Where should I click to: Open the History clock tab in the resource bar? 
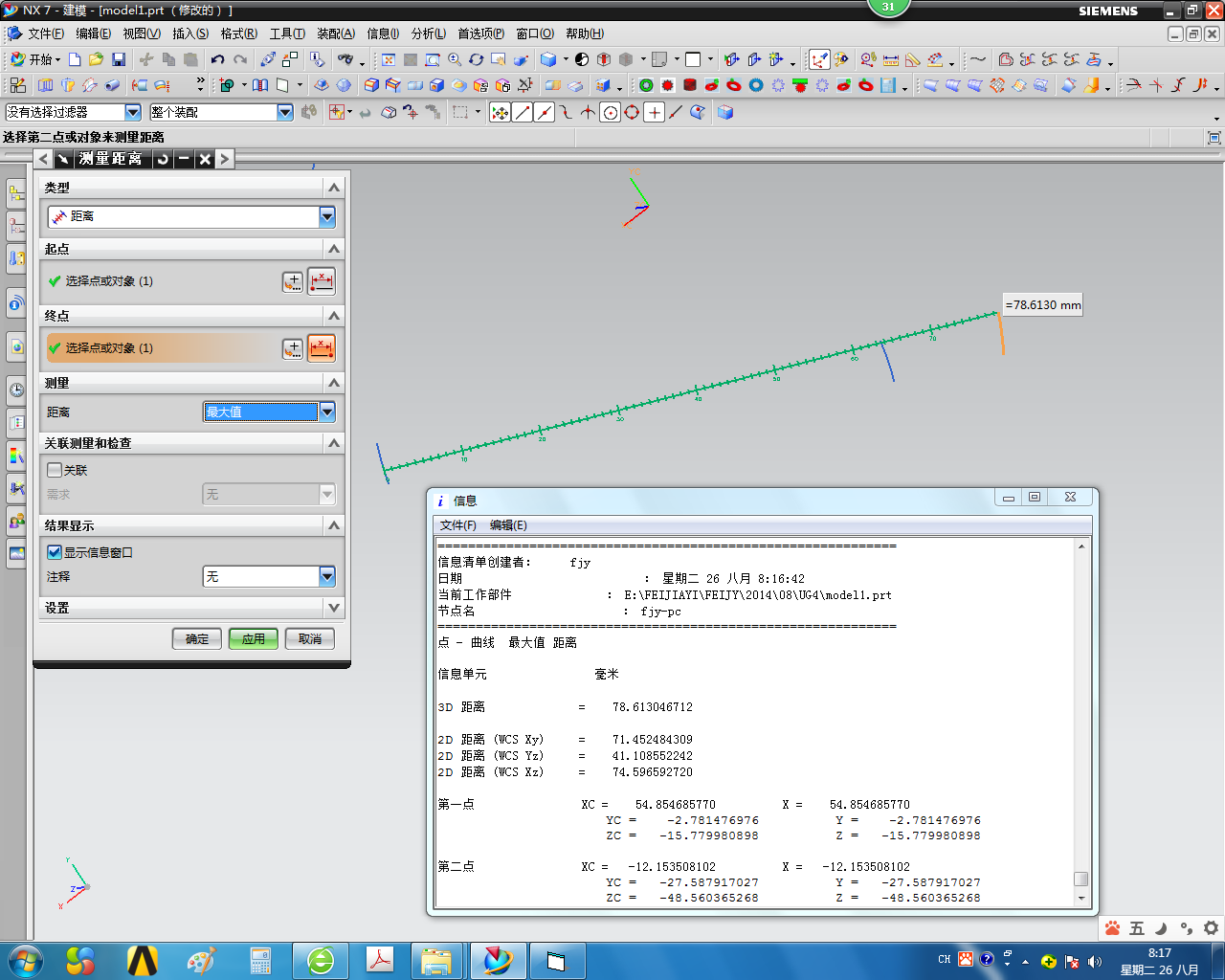point(16,390)
